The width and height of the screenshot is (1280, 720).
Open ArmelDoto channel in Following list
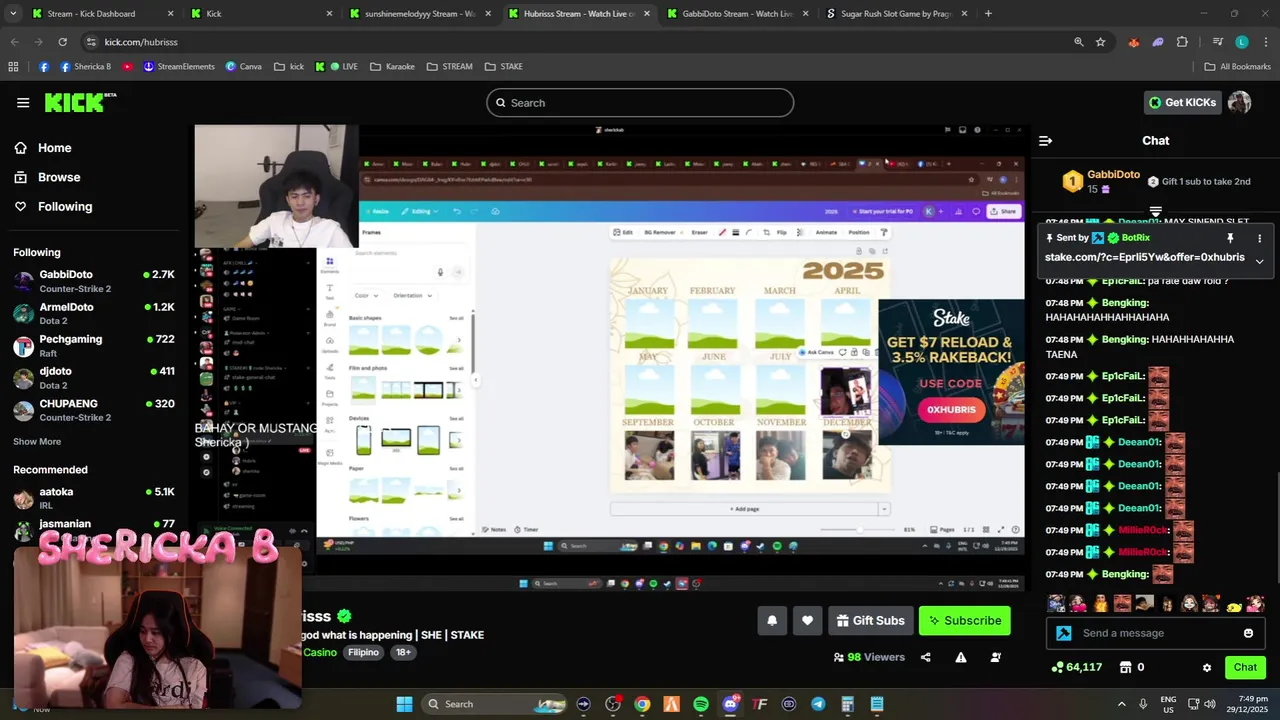pyautogui.click(x=94, y=314)
